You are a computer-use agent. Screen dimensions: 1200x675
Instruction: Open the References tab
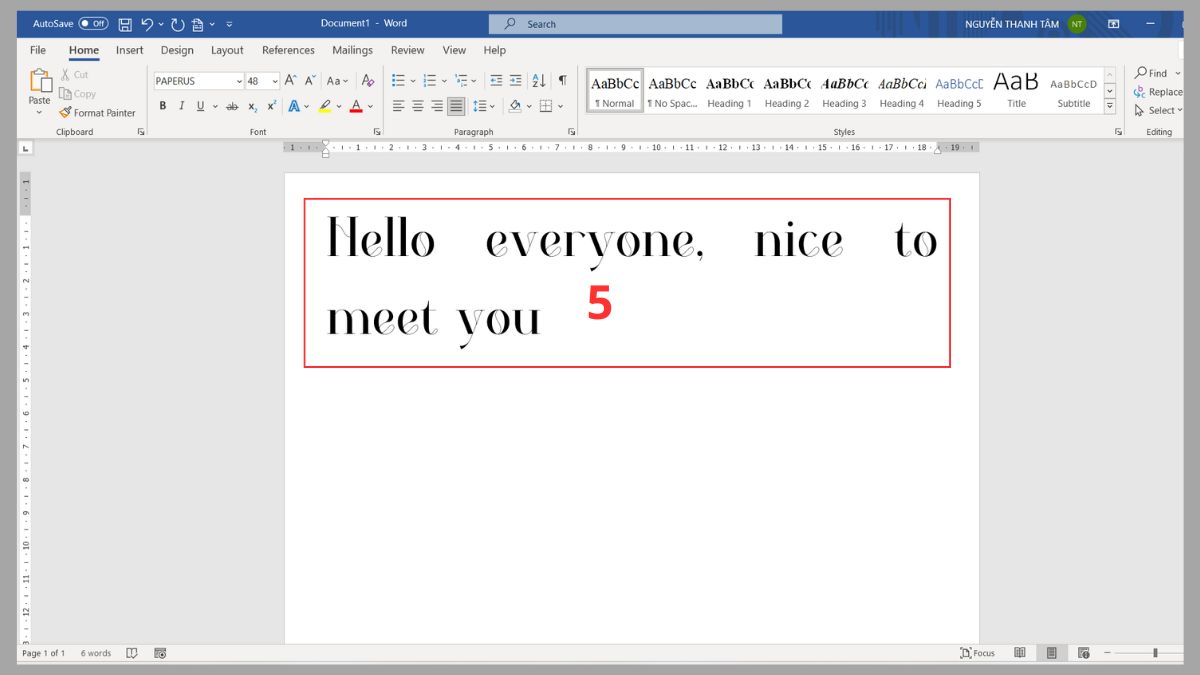tap(288, 50)
